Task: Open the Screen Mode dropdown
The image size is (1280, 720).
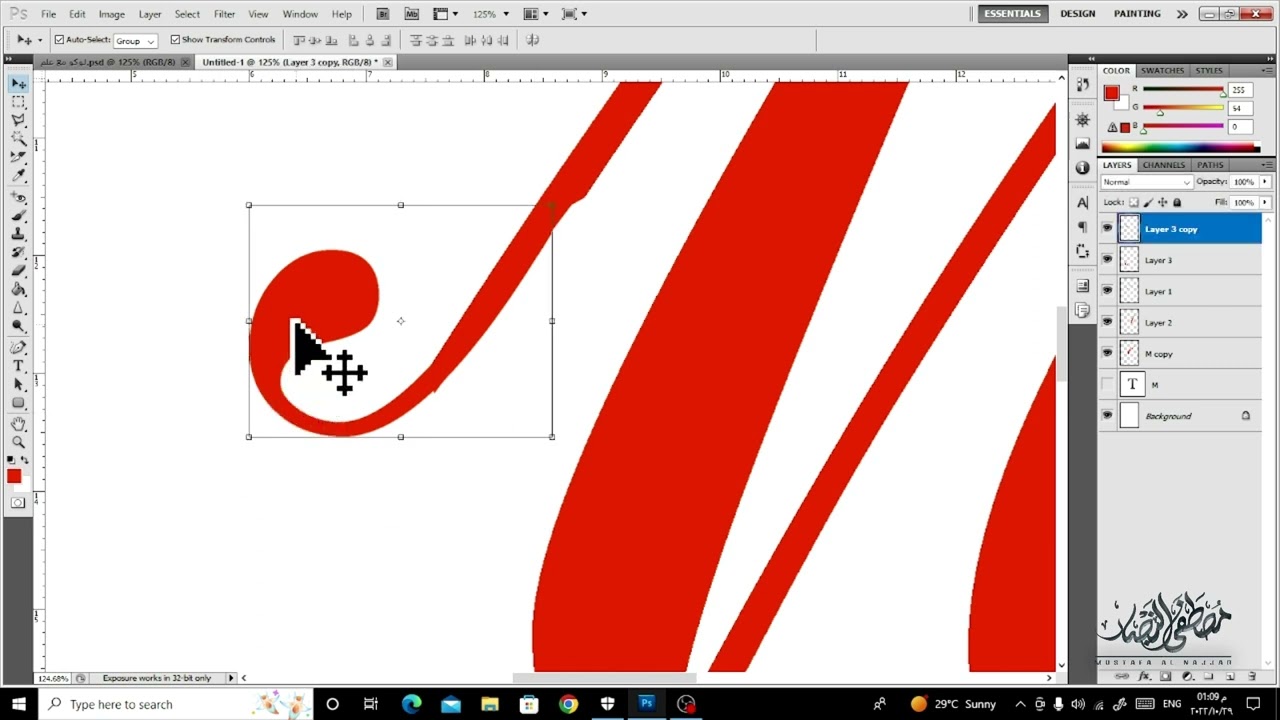Action: point(573,14)
